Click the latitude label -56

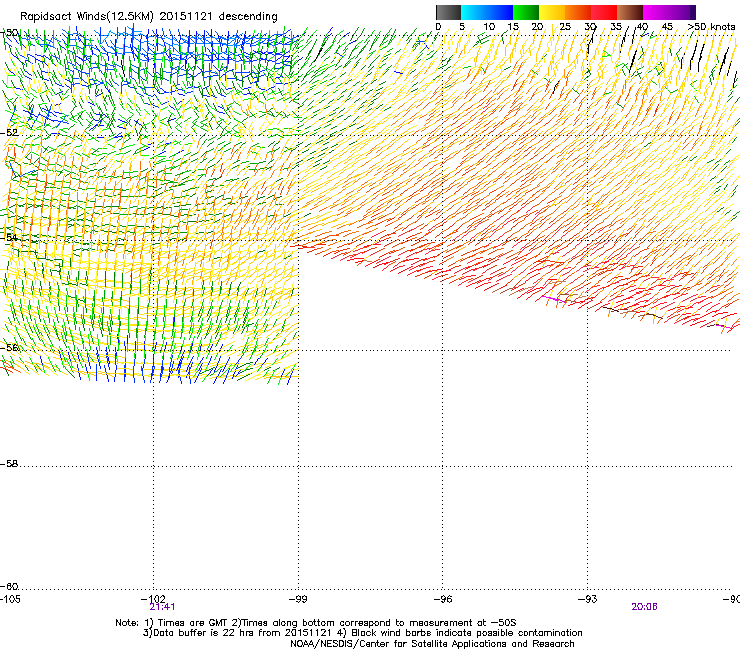tap(9, 347)
